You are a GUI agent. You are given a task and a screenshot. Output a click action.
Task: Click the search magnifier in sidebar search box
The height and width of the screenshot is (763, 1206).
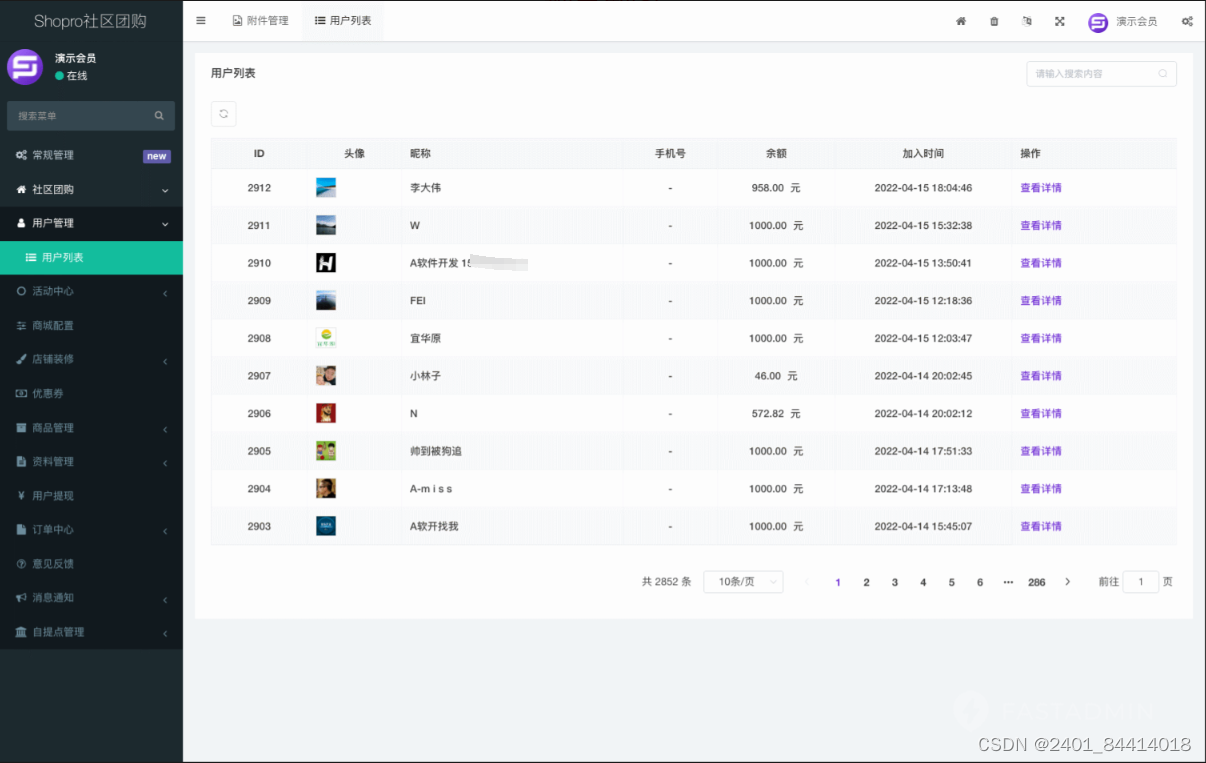(x=159, y=115)
